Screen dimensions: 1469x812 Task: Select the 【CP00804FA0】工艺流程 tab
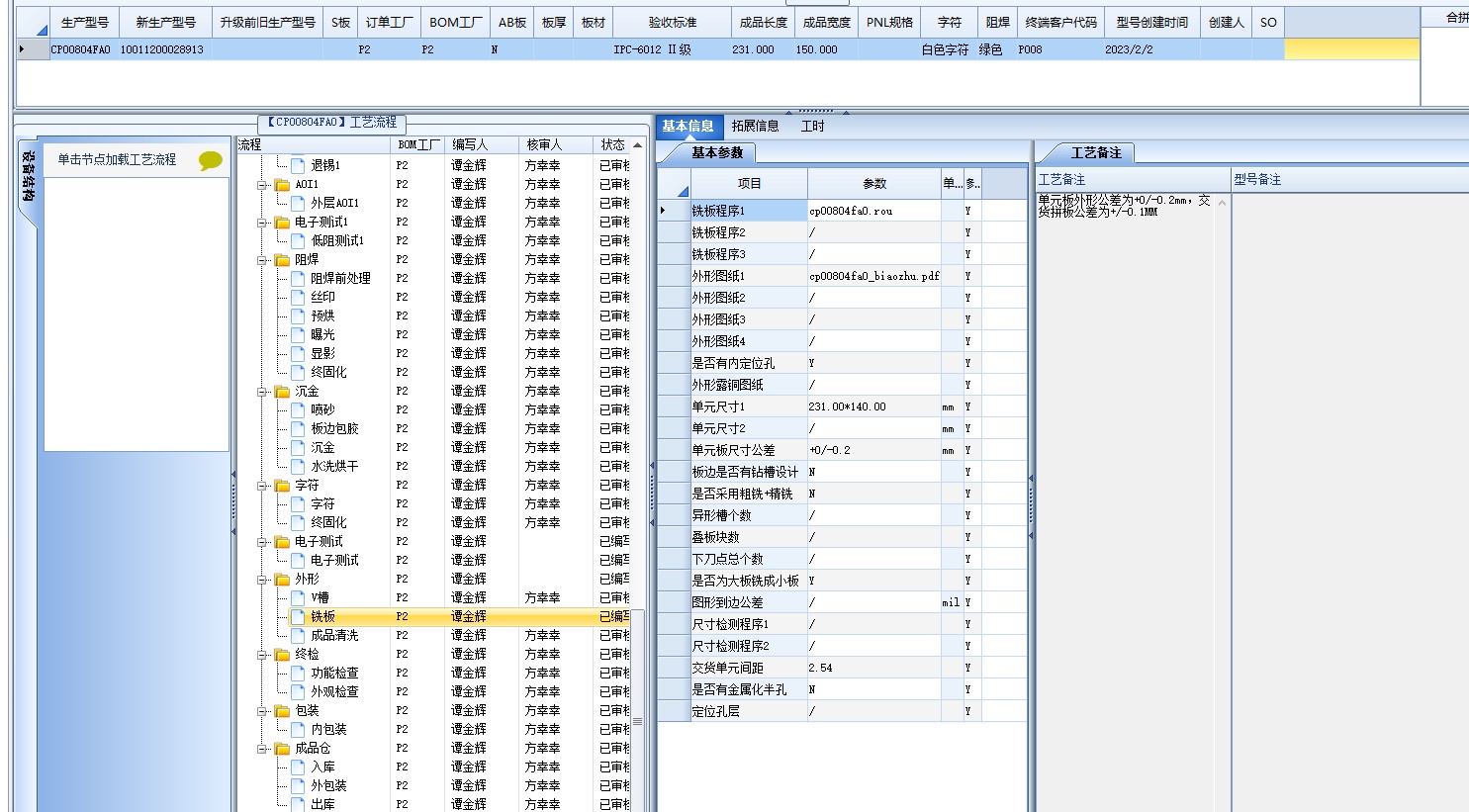click(x=332, y=123)
